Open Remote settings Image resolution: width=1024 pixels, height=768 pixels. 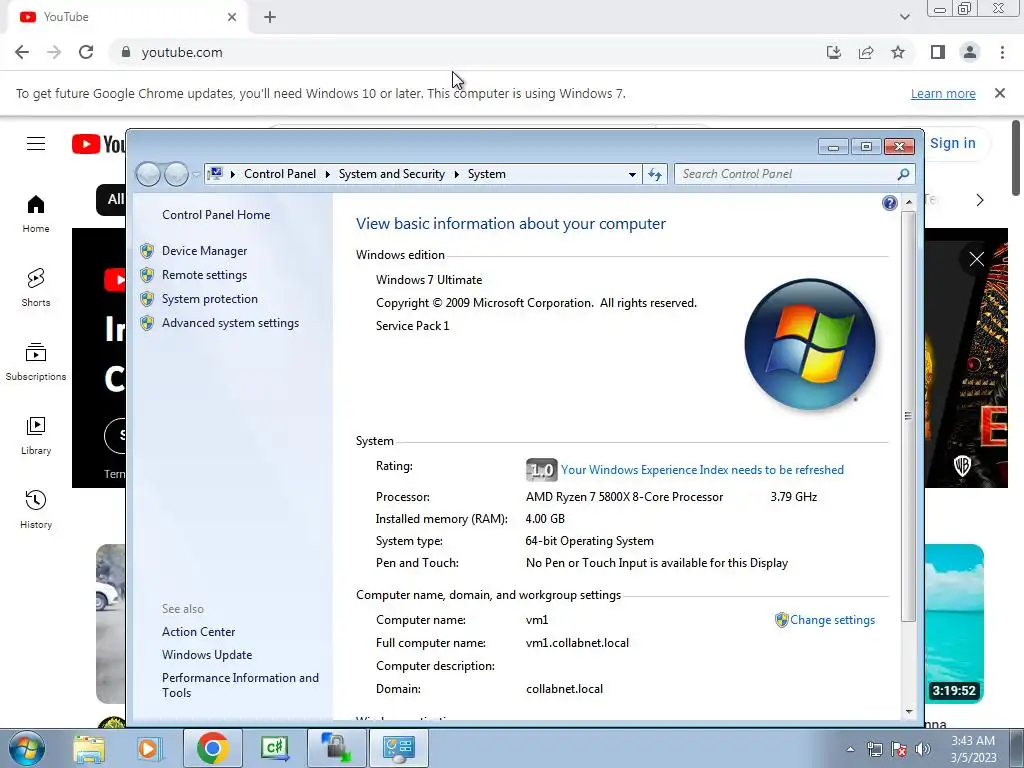tap(204, 275)
